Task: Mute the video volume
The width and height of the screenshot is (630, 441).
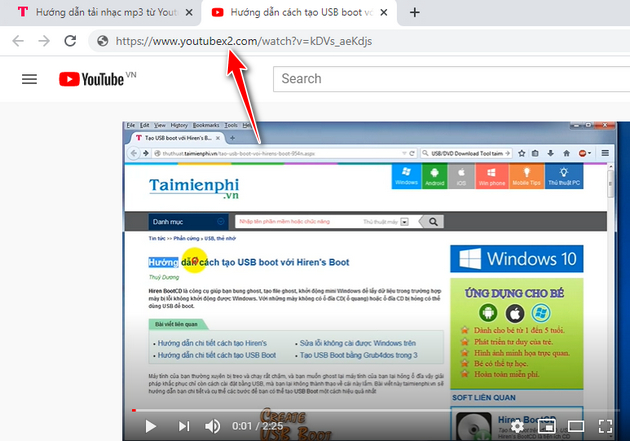Action: pyautogui.click(x=213, y=426)
